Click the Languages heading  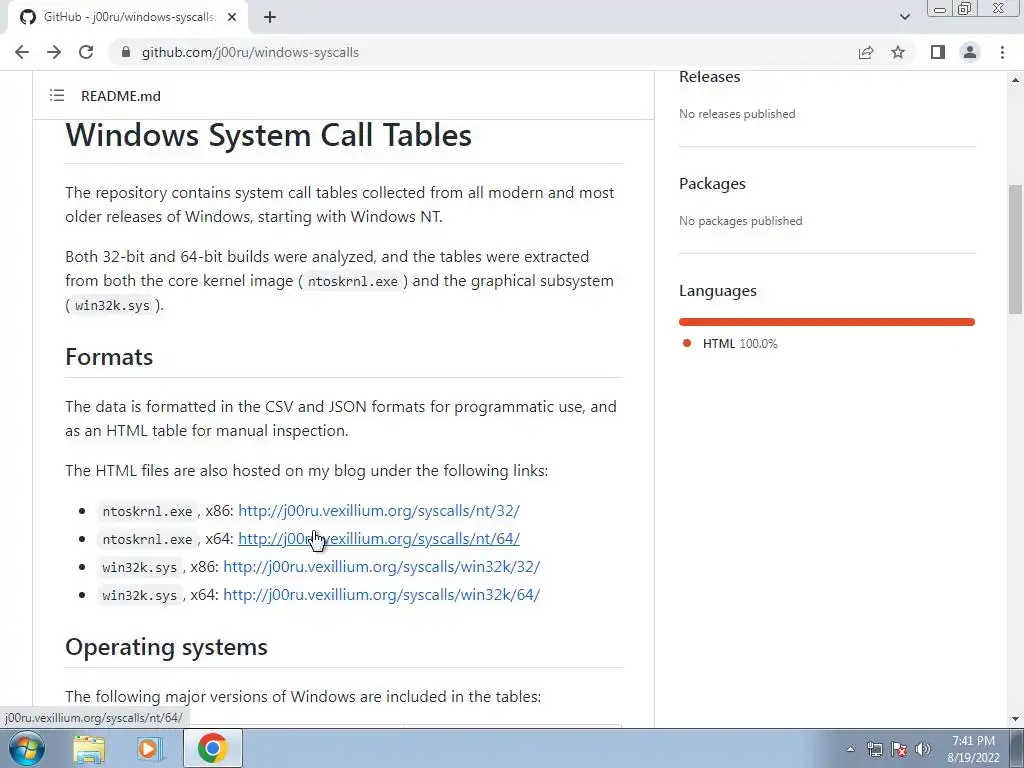click(x=718, y=291)
